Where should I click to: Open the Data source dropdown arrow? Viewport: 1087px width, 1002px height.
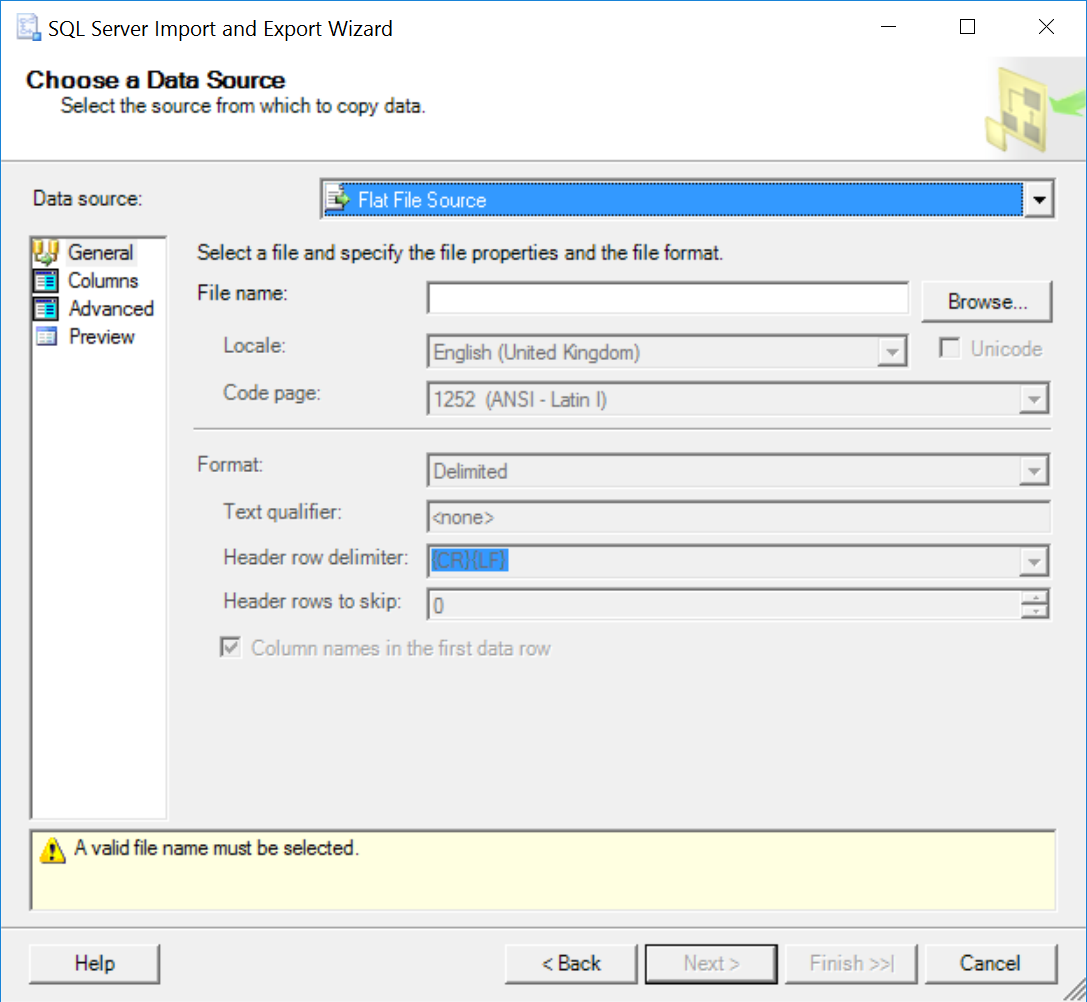tap(1039, 200)
